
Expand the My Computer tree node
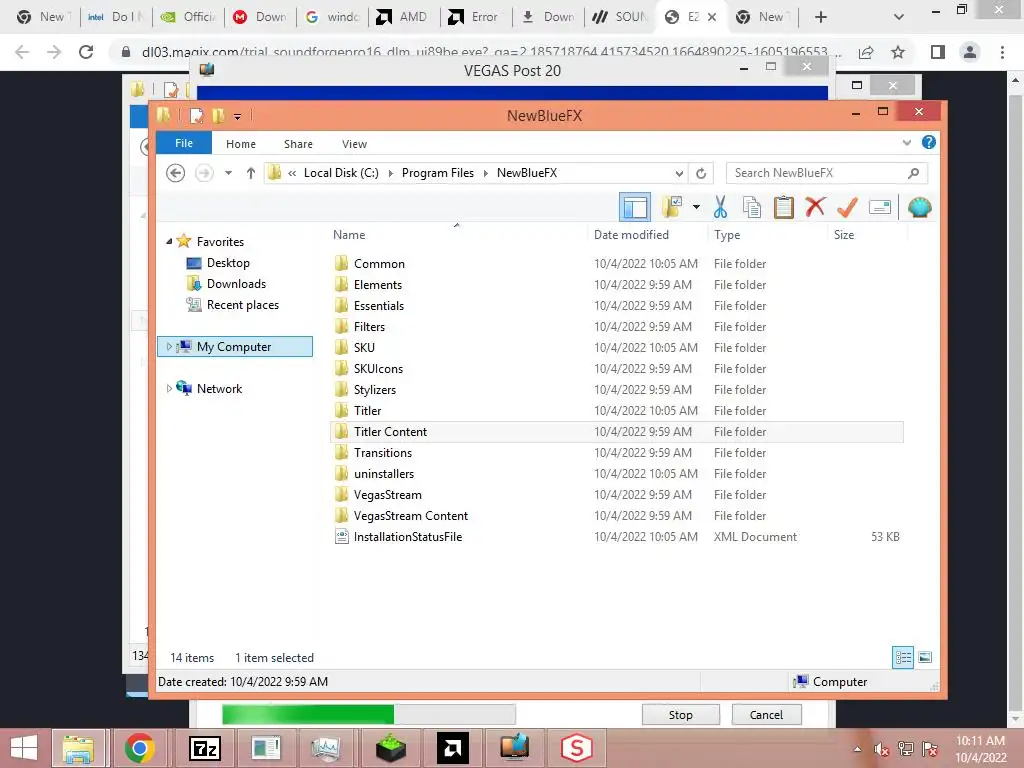[x=169, y=347]
